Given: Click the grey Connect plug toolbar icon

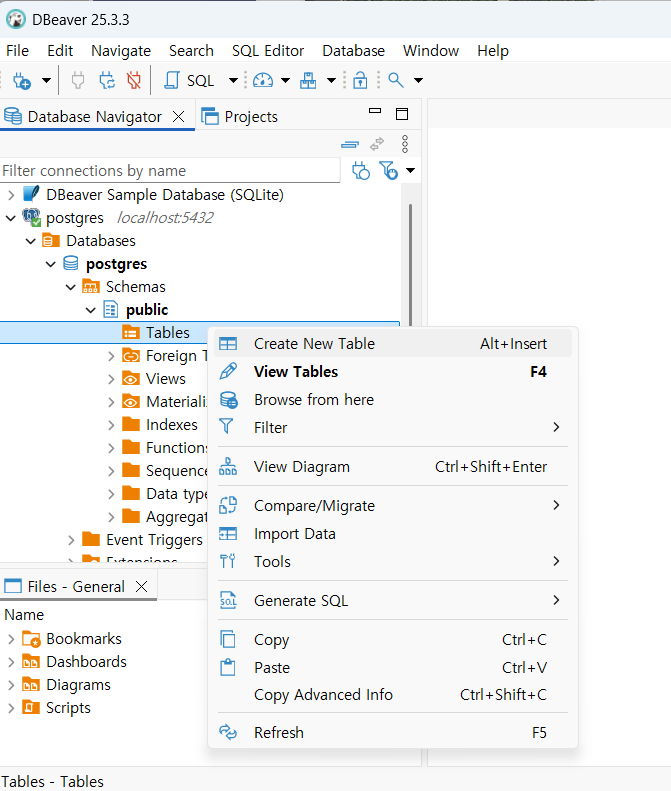Looking at the screenshot, I should coord(78,80).
